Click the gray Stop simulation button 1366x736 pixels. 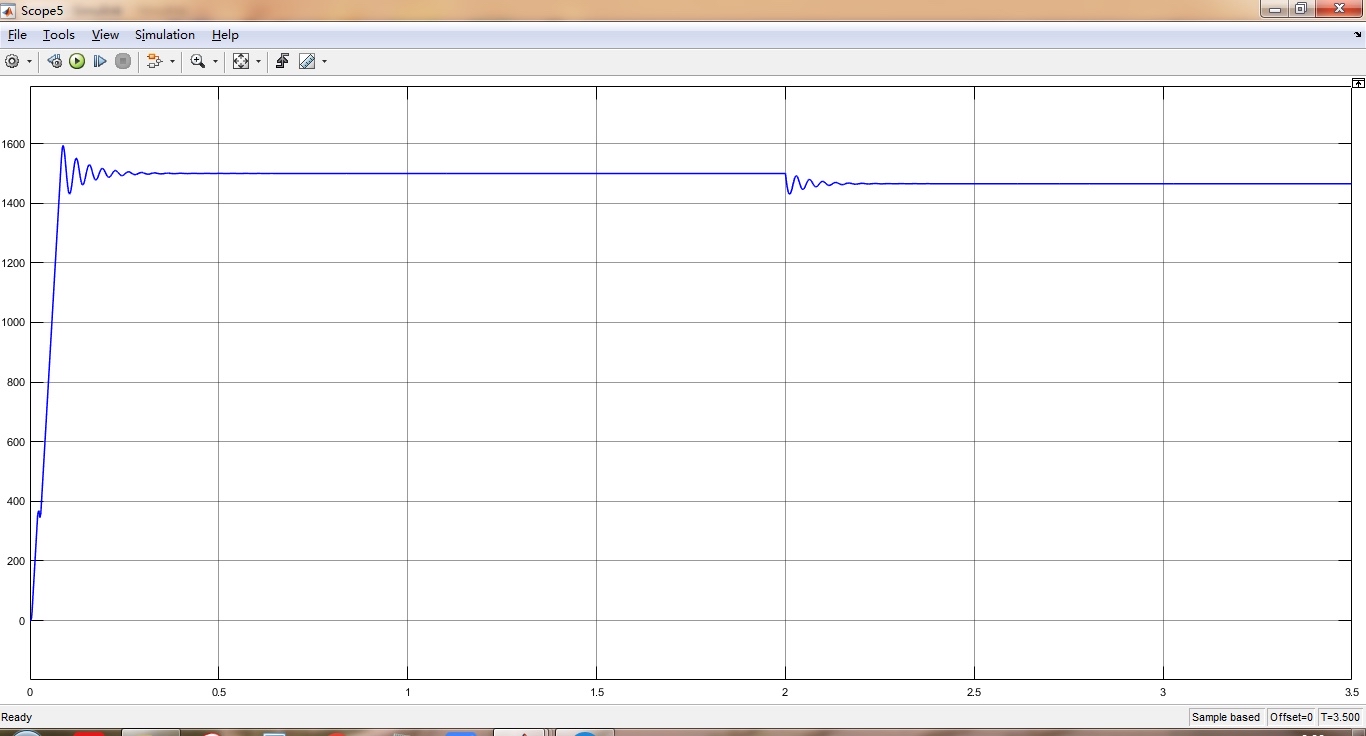tap(123, 61)
